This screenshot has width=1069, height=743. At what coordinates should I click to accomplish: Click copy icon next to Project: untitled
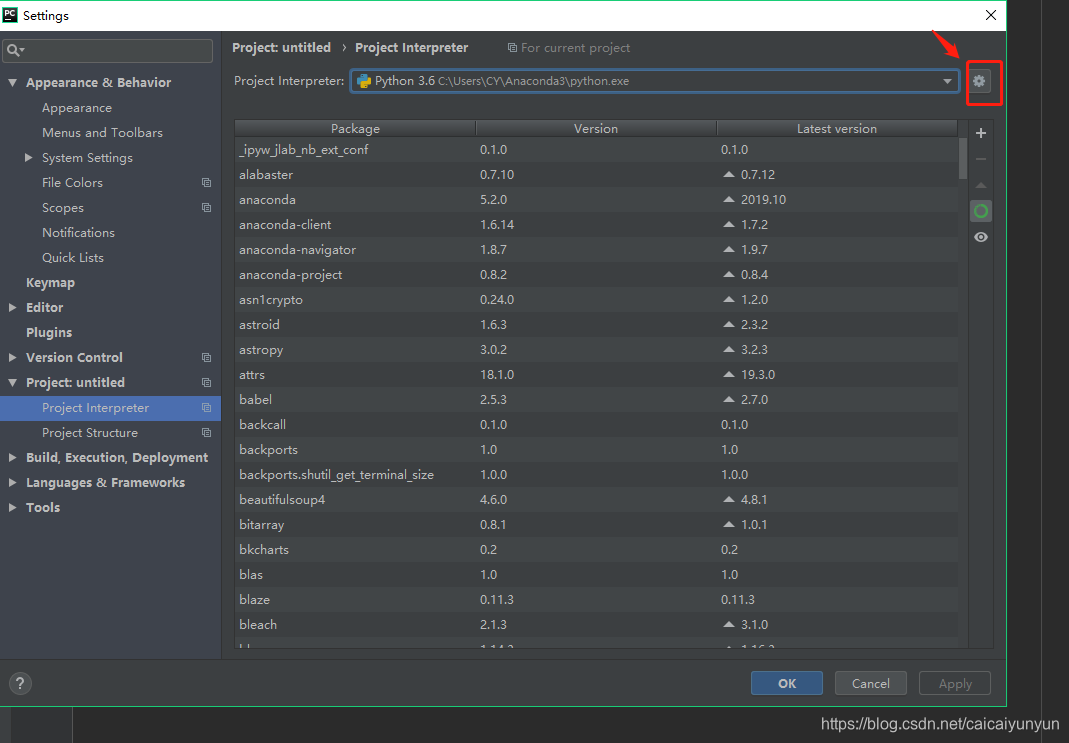click(207, 383)
